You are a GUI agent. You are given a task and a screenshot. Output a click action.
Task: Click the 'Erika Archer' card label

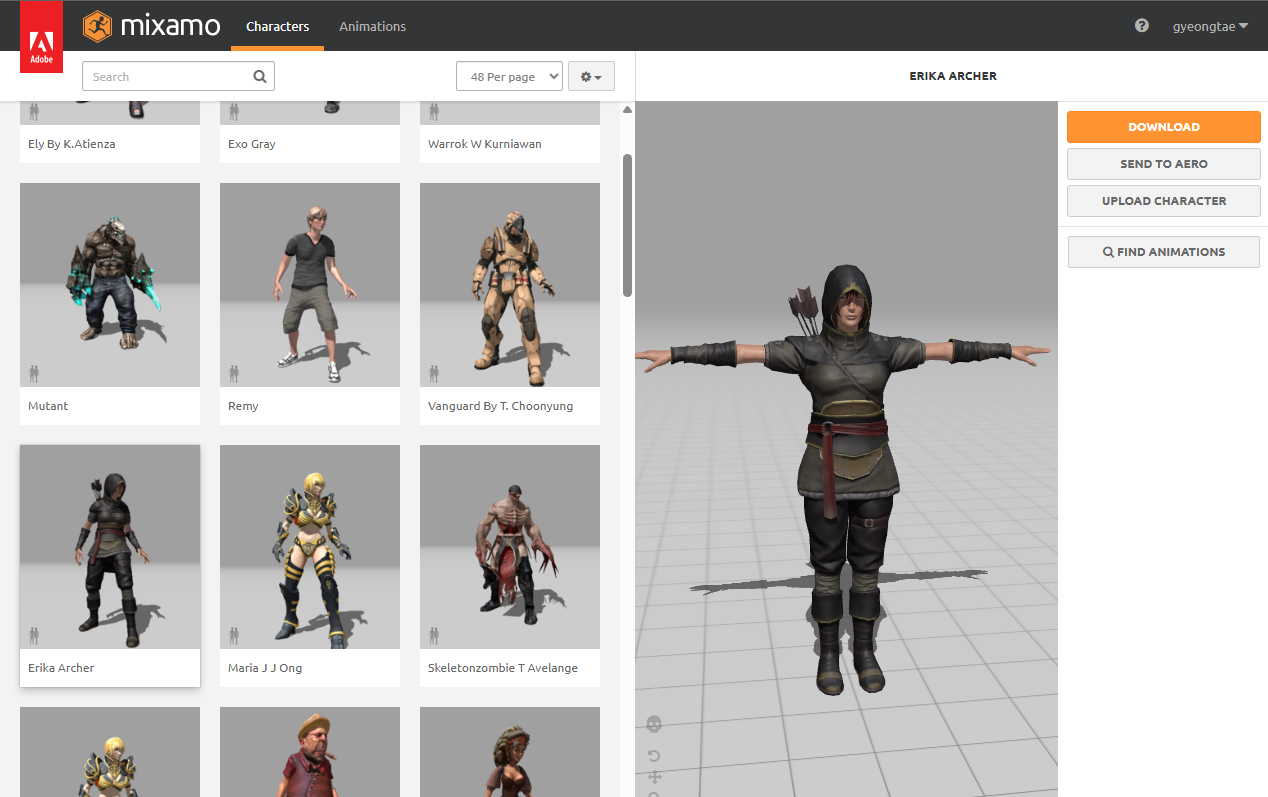coord(61,668)
